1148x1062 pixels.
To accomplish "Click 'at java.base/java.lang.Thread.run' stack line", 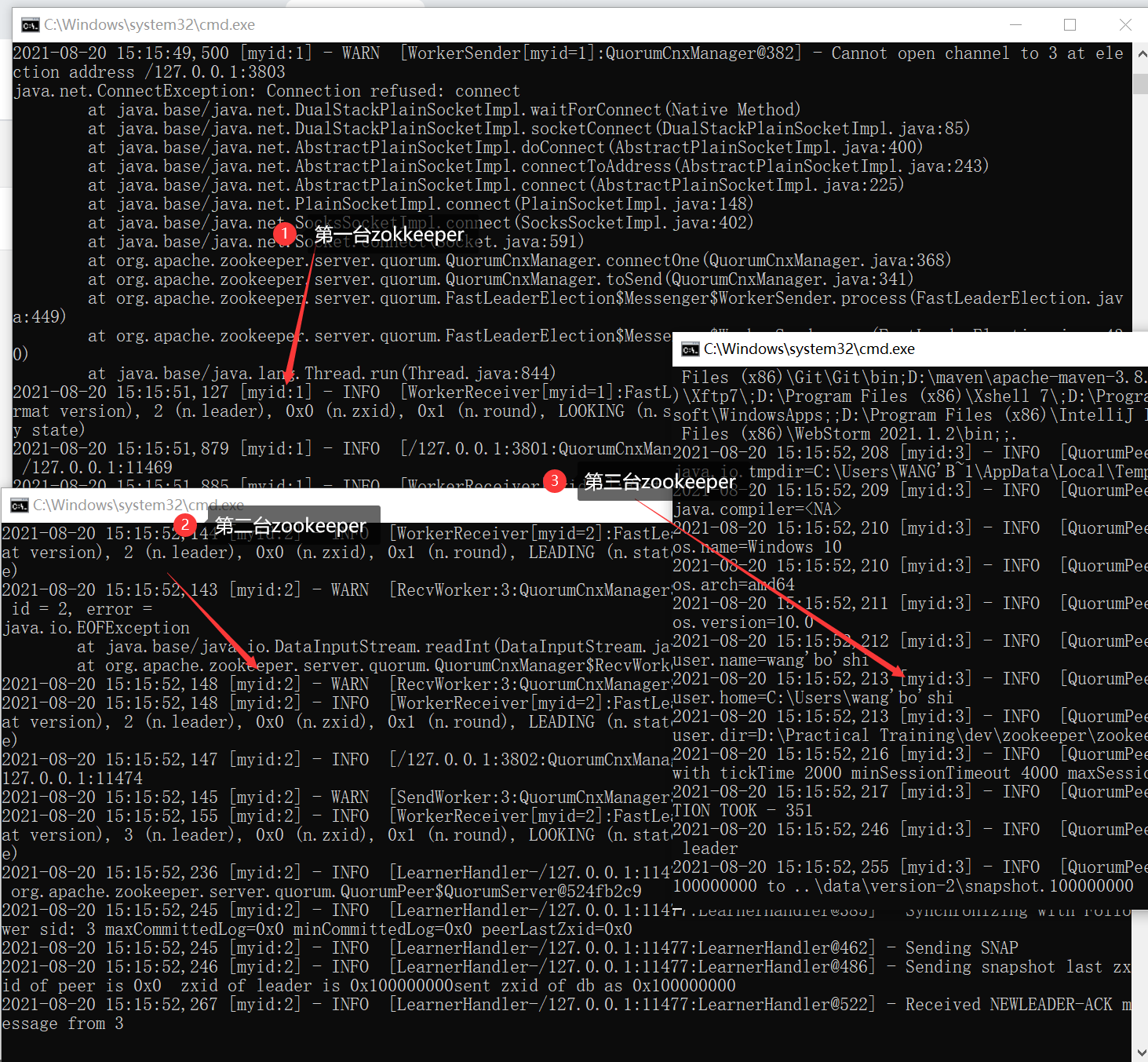I will click(x=322, y=374).
